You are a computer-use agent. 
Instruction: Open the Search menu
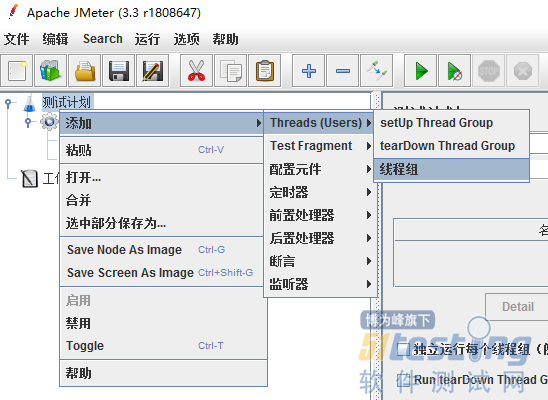pos(103,39)
